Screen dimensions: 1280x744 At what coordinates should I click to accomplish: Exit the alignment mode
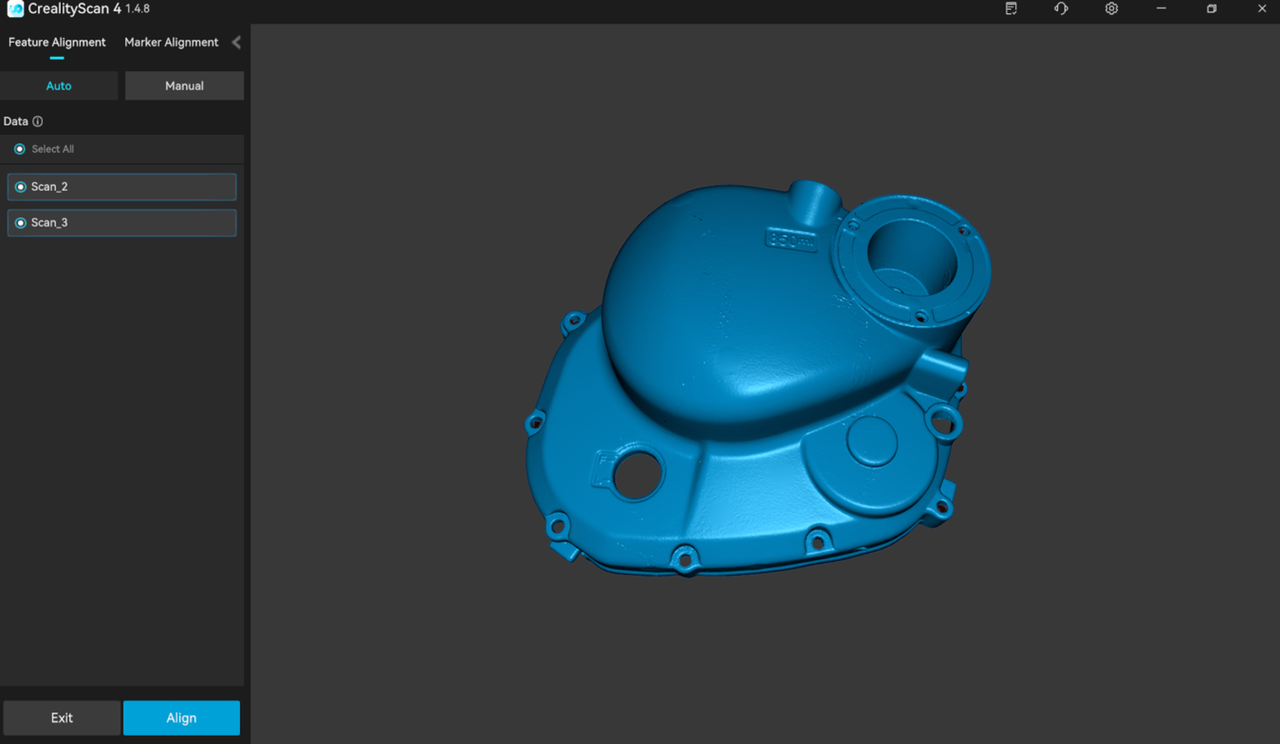[x=62, y=718]
